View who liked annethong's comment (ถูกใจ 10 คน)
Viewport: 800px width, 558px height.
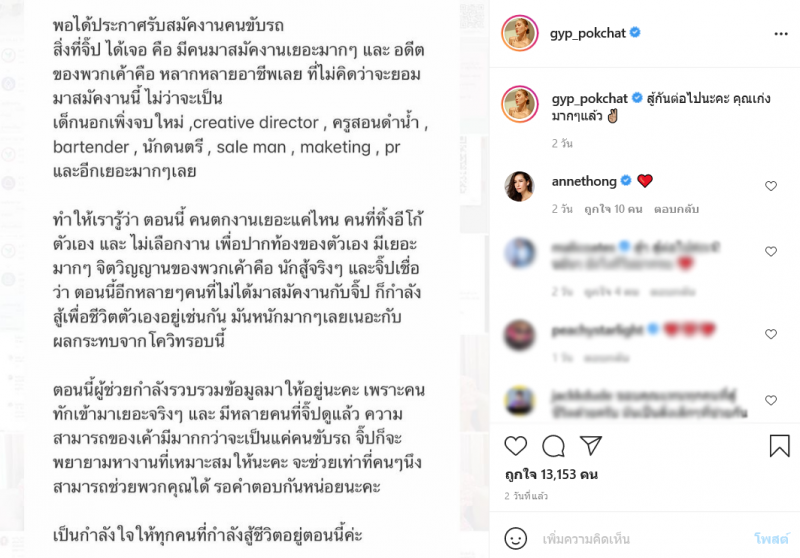pyautogui.click(x=613, y=209)
